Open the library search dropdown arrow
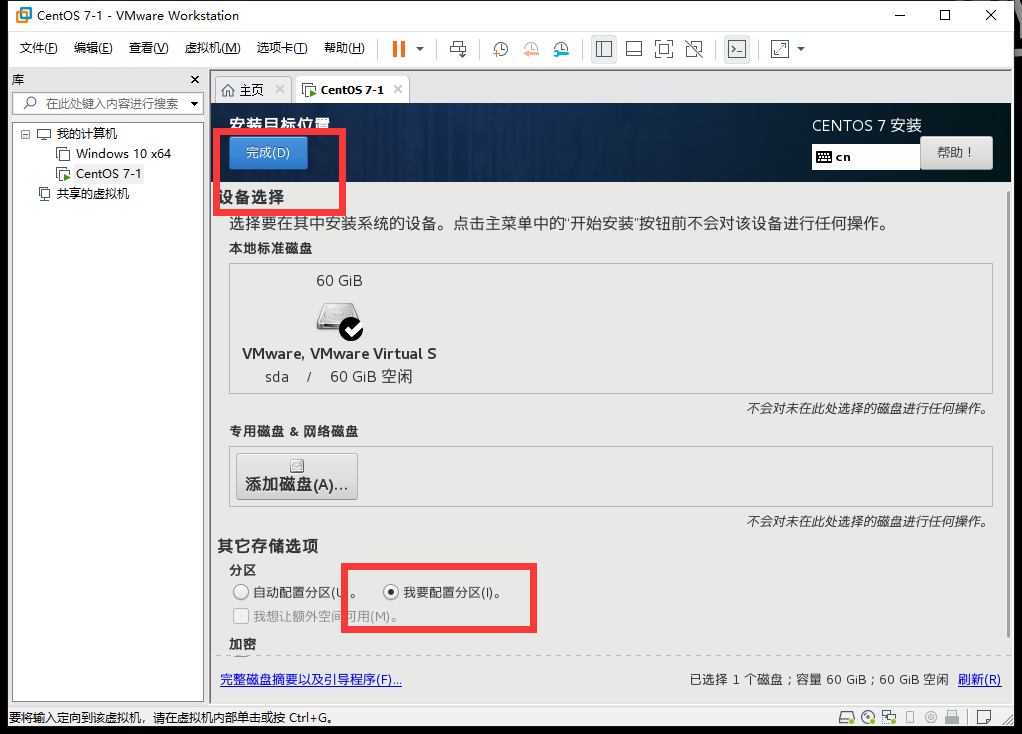This screenshot has height=734, width=1022. click(194, 104)
